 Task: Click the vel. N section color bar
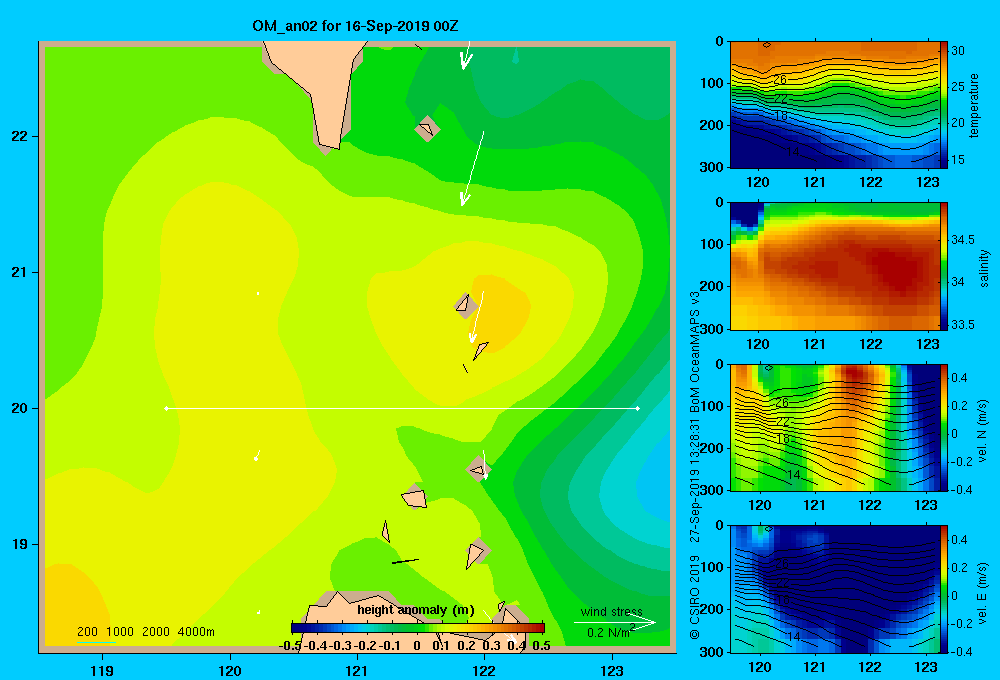[944, 427]
